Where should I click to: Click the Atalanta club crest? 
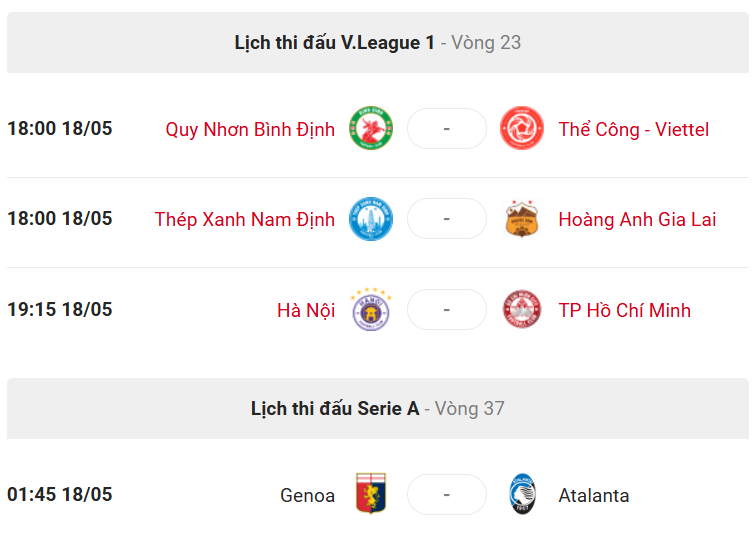[522, 494]
